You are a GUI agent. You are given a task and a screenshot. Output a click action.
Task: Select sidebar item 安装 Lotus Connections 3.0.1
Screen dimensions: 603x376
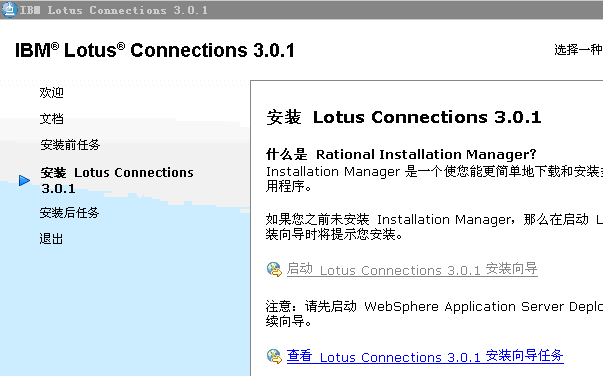[117, 180]
